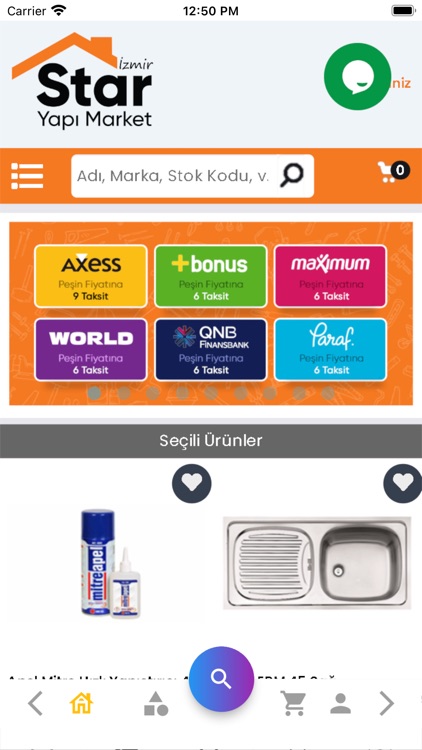Open the hamburger category menu icon
Screen dimensions: 422x750
27,176
